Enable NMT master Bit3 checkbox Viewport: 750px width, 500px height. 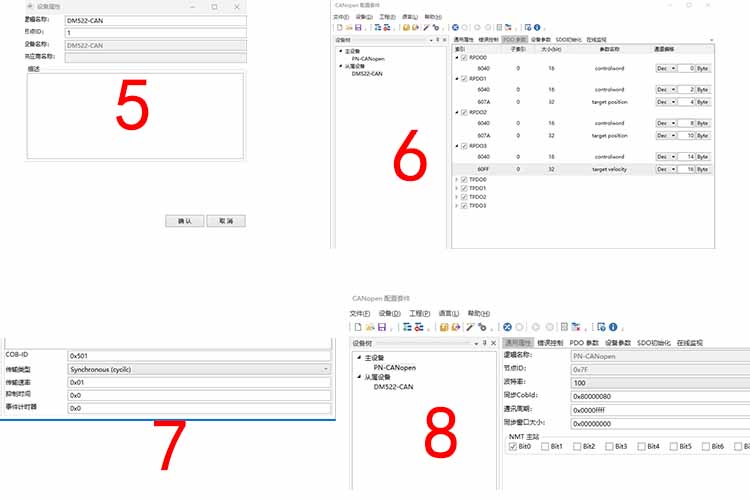pyautogui.click(x=609, y=446)
